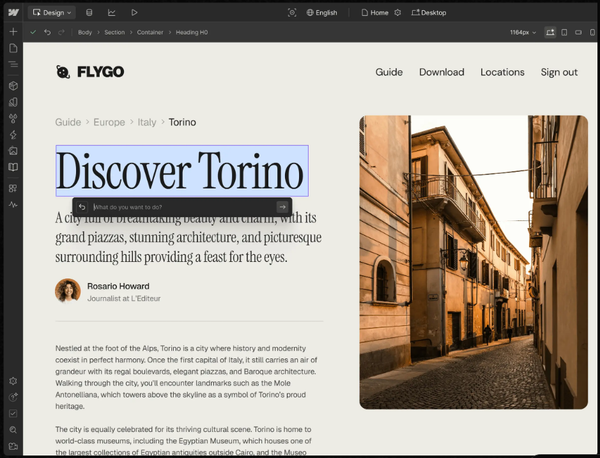Open the English locale selector
600x458 pixels.
(x=322, y=13)
